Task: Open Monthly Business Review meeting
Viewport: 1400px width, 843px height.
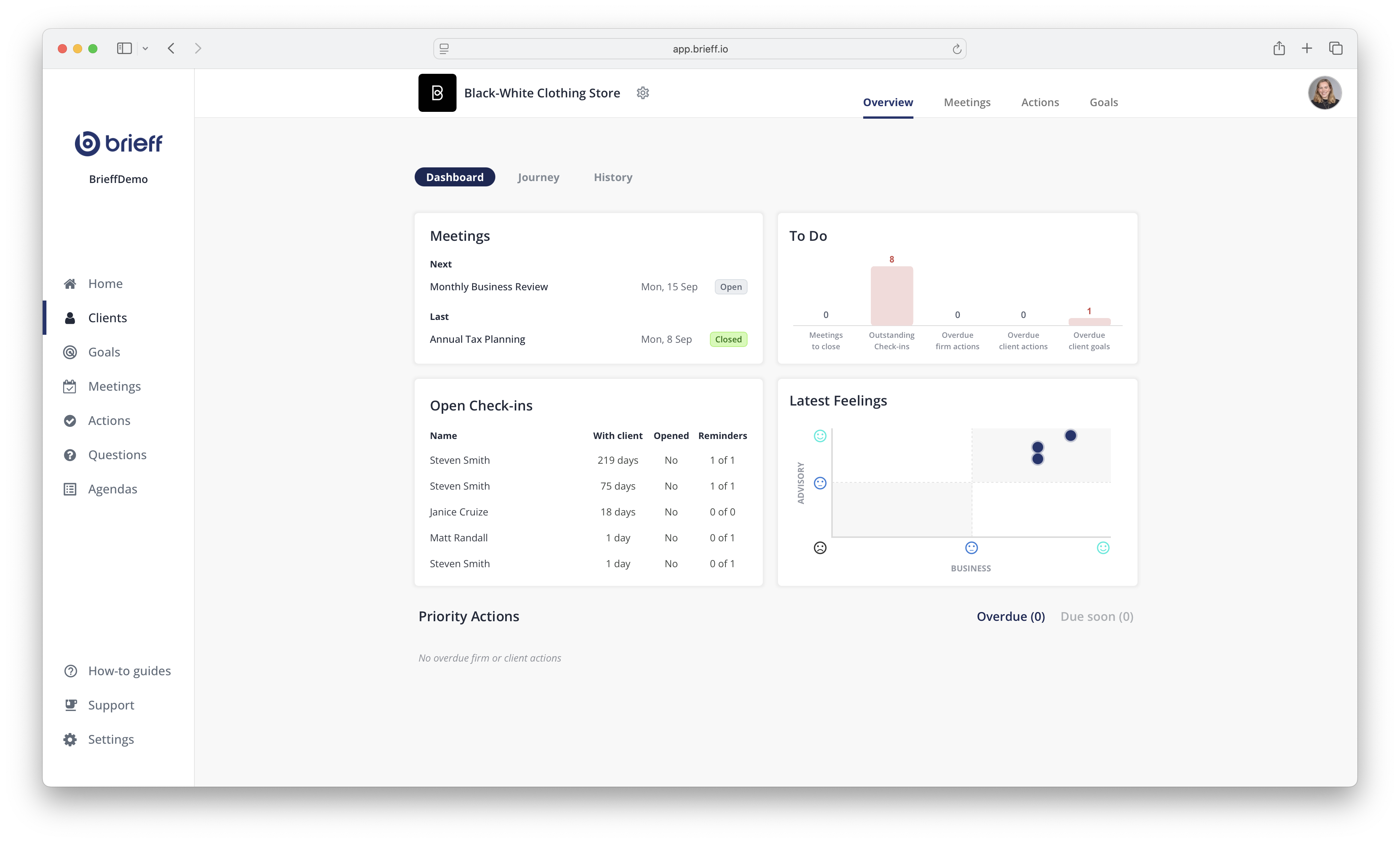Action: (489, 287)
